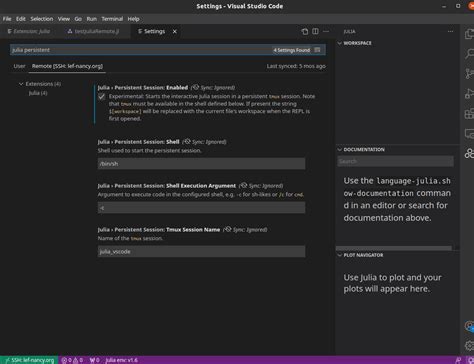This screenshot has height=364, width=474.
Task: Open Settings JSON file icon
Action: coord(305,31)
